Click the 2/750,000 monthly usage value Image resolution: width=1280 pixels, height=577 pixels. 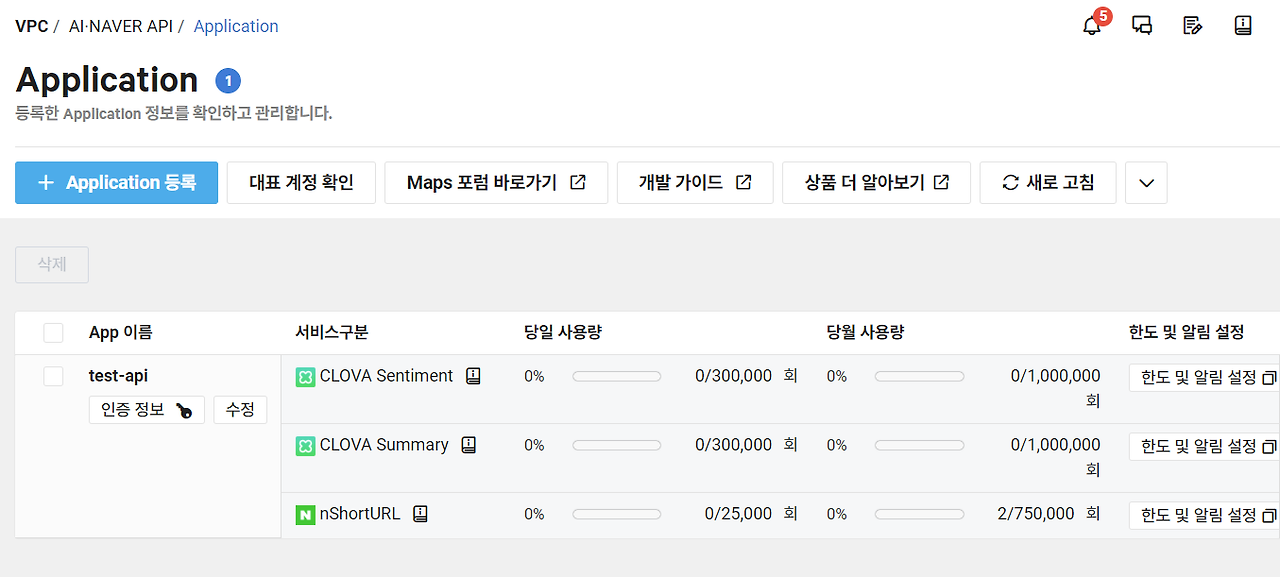pos(1036,514)
